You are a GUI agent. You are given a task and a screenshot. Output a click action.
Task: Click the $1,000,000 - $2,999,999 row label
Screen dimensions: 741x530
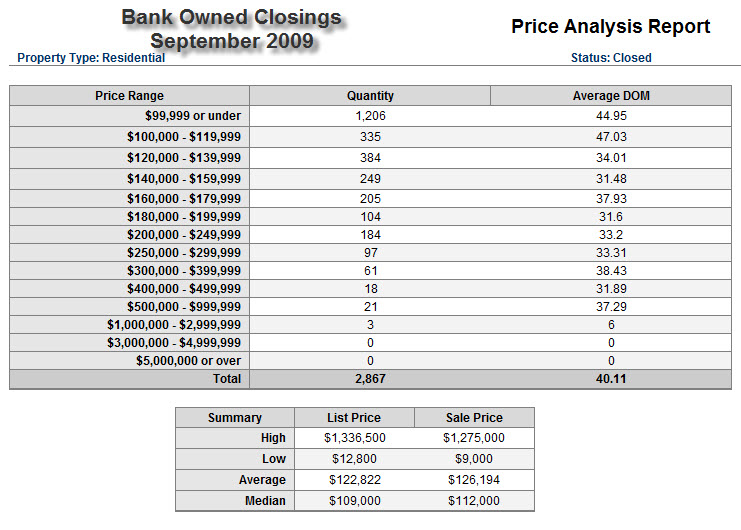174,324
